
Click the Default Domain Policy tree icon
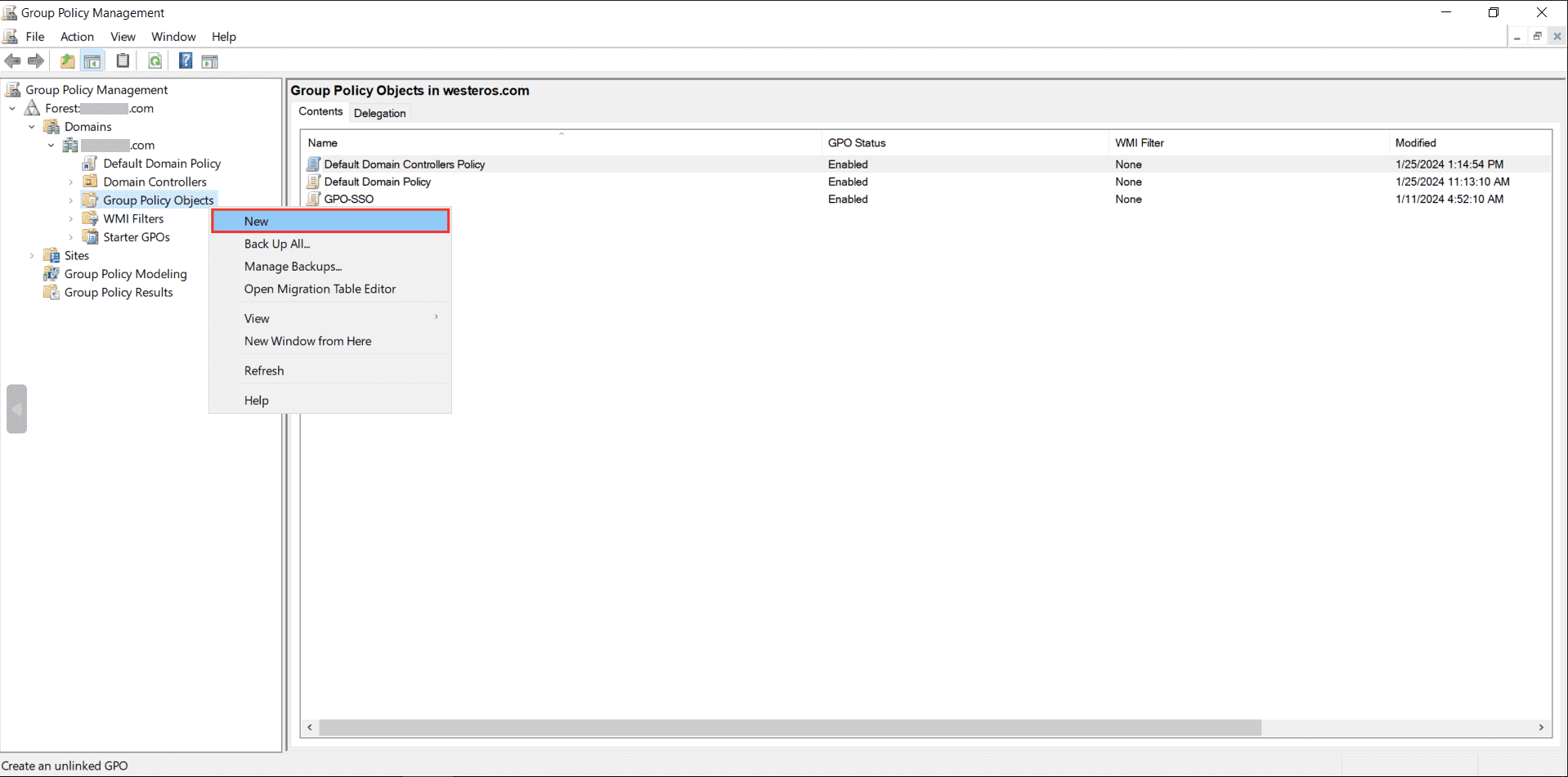click(x=90, y=163)
